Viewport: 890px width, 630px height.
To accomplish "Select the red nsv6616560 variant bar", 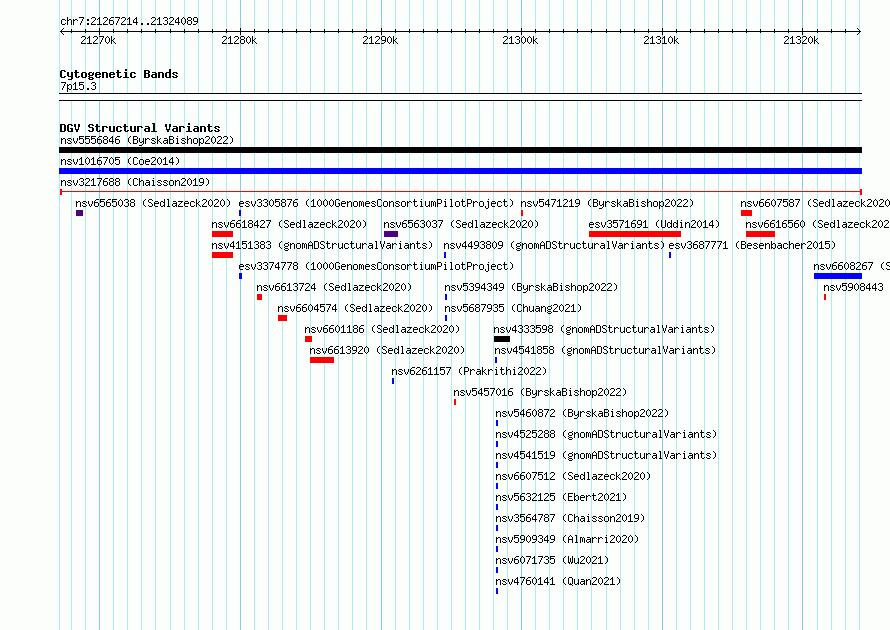I will tap(761, 234).
